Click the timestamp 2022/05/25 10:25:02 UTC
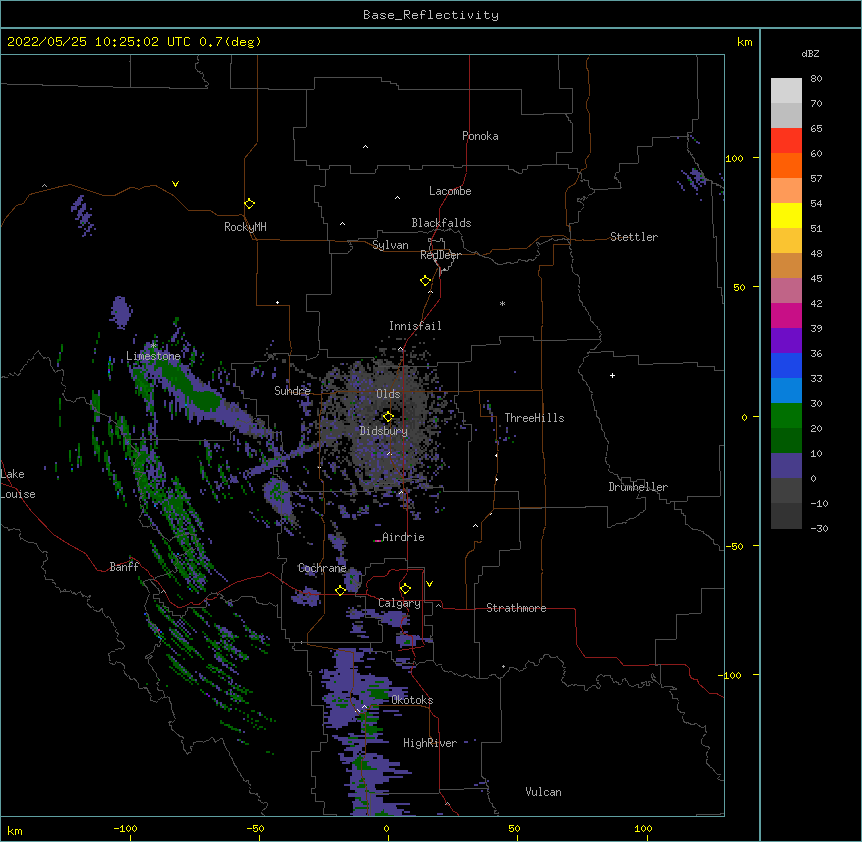 pos(99,42)
